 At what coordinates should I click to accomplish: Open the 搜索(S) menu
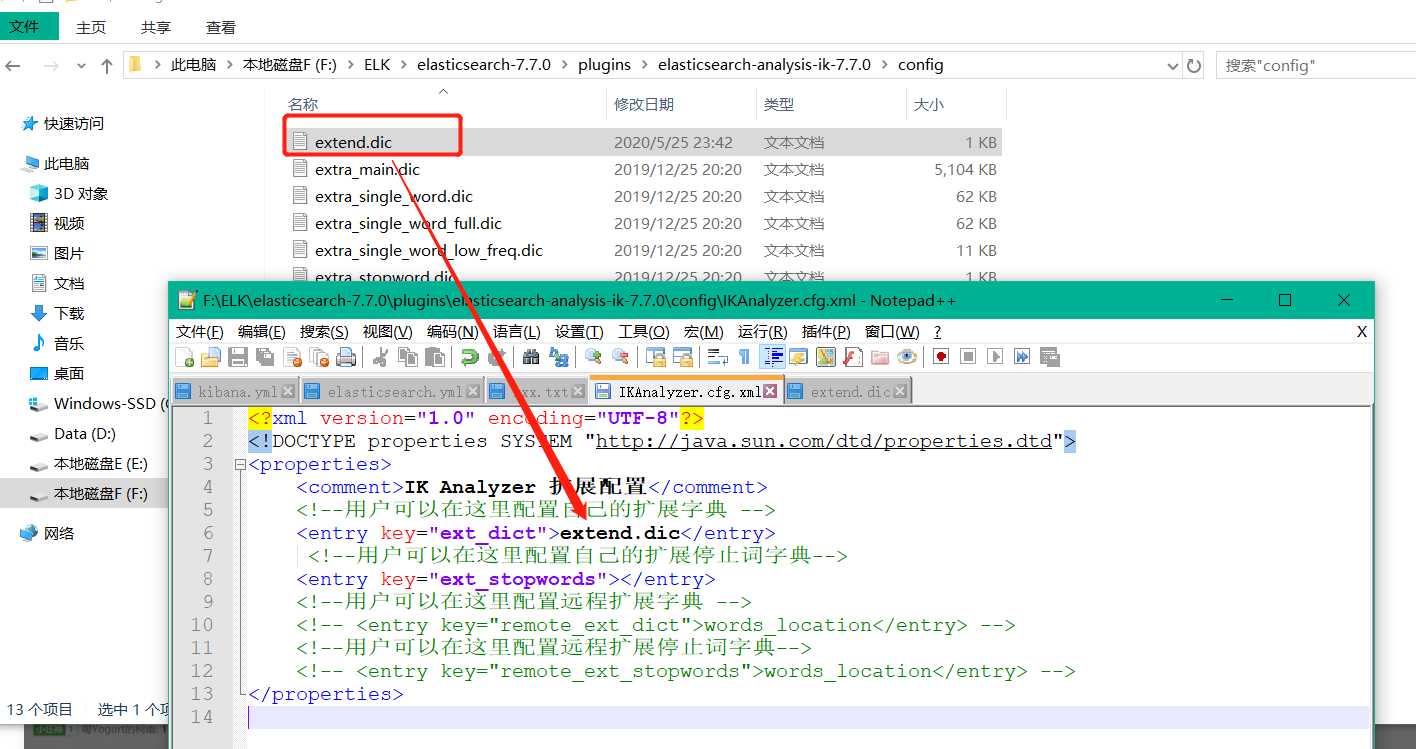click(x=324, y=332)
